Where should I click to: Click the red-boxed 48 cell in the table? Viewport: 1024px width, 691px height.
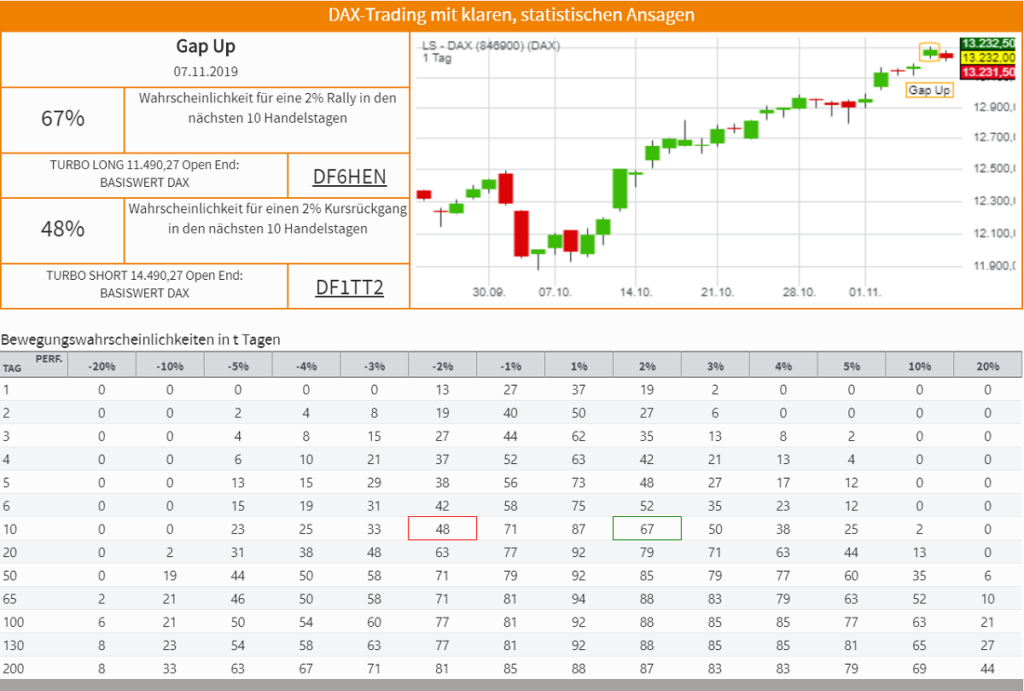442,528
